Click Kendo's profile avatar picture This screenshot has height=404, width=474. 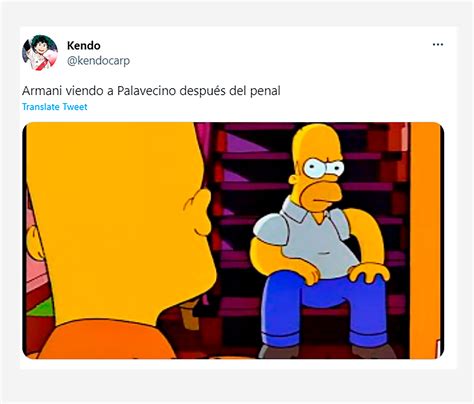[40, 53]
